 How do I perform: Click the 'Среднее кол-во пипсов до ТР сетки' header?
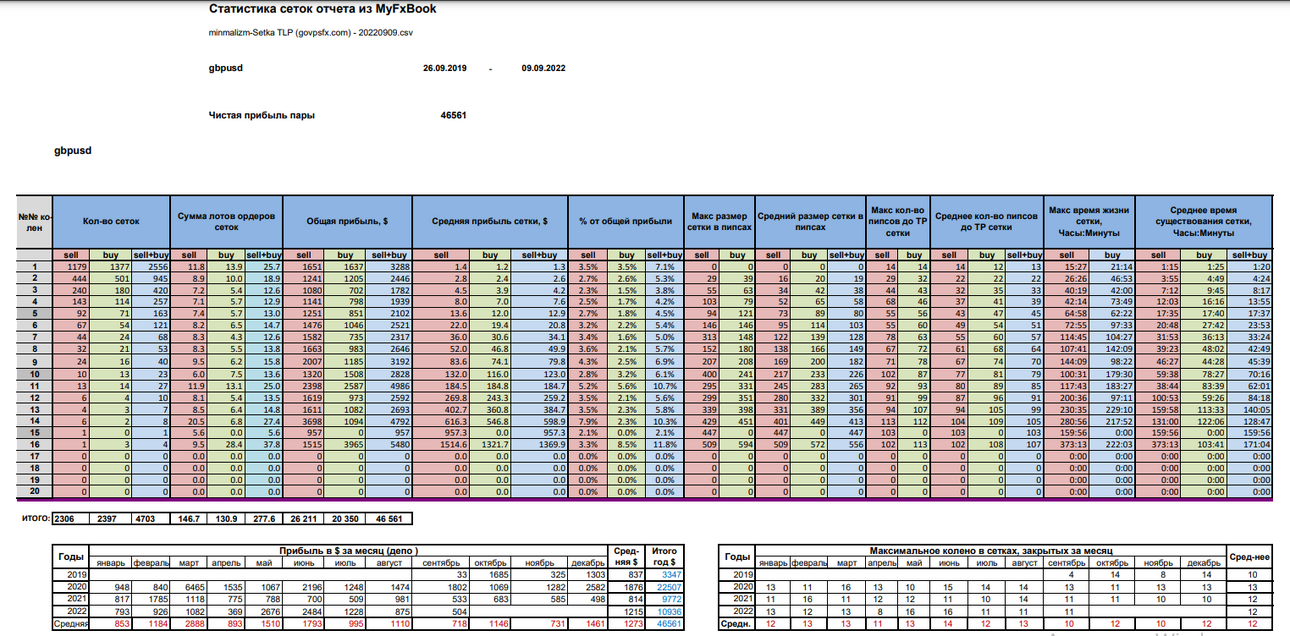[x=987, y=220]
